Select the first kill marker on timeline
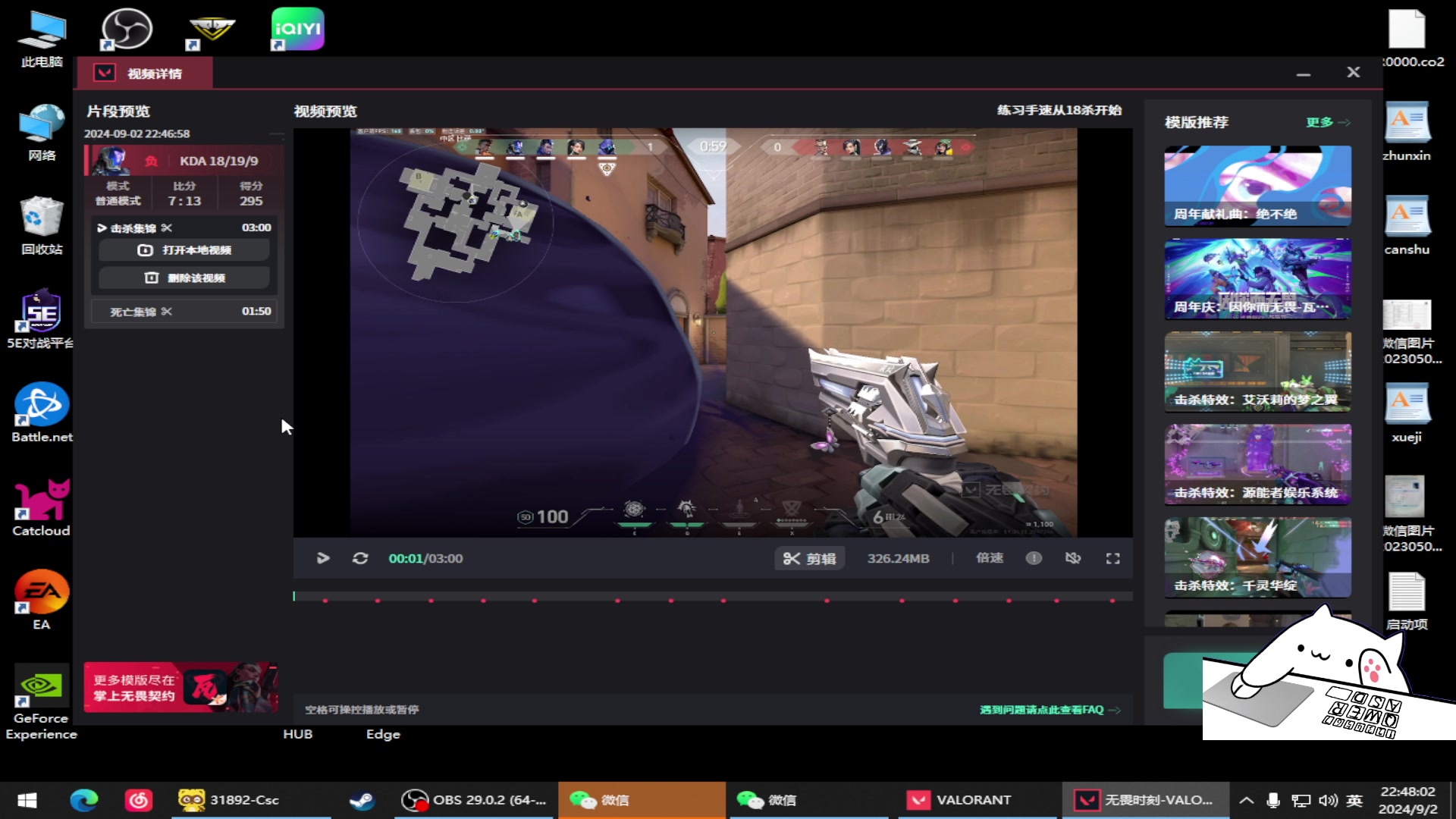The height and width of the screenshot is (819, 1456). click(x=325, y=601)
